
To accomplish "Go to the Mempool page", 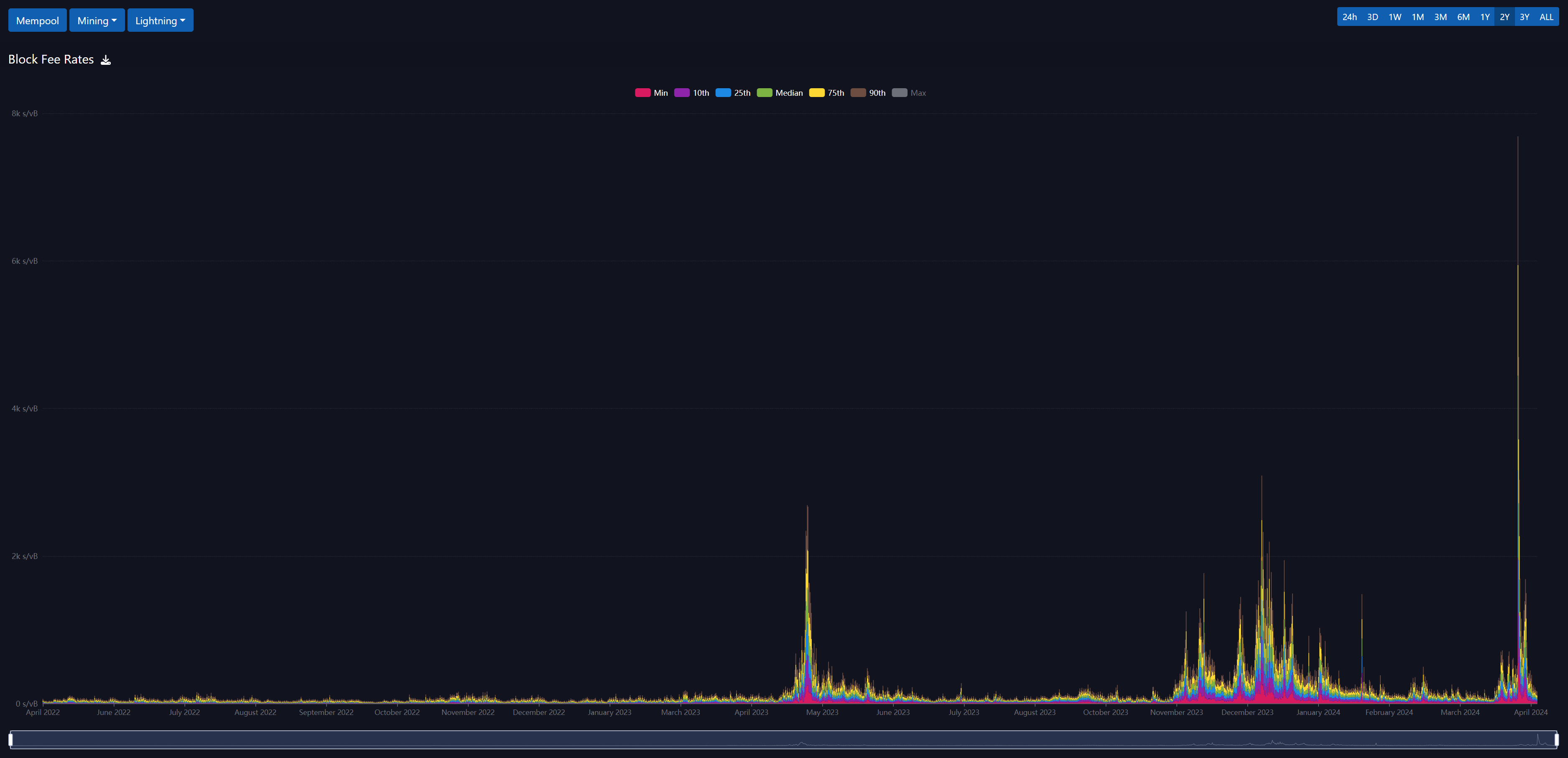I will point(37,20).
